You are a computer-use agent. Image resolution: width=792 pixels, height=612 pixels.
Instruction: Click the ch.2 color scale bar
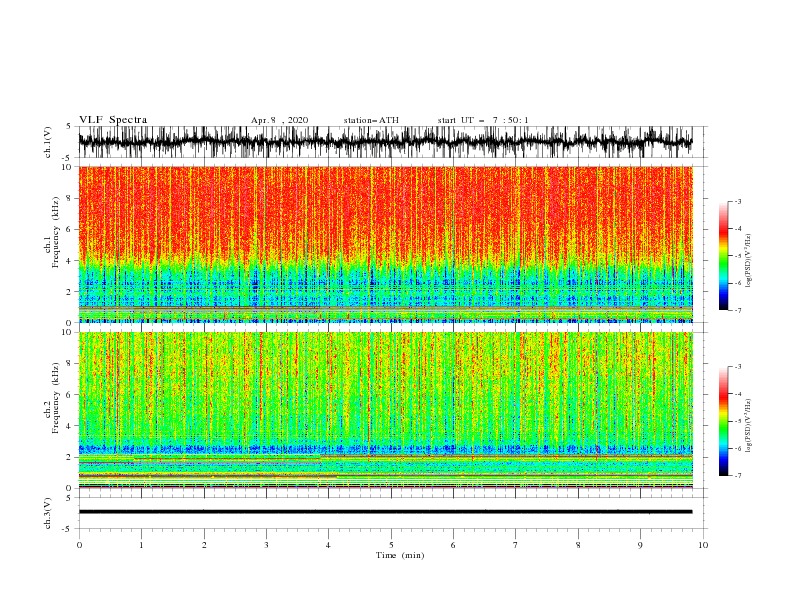723,421
